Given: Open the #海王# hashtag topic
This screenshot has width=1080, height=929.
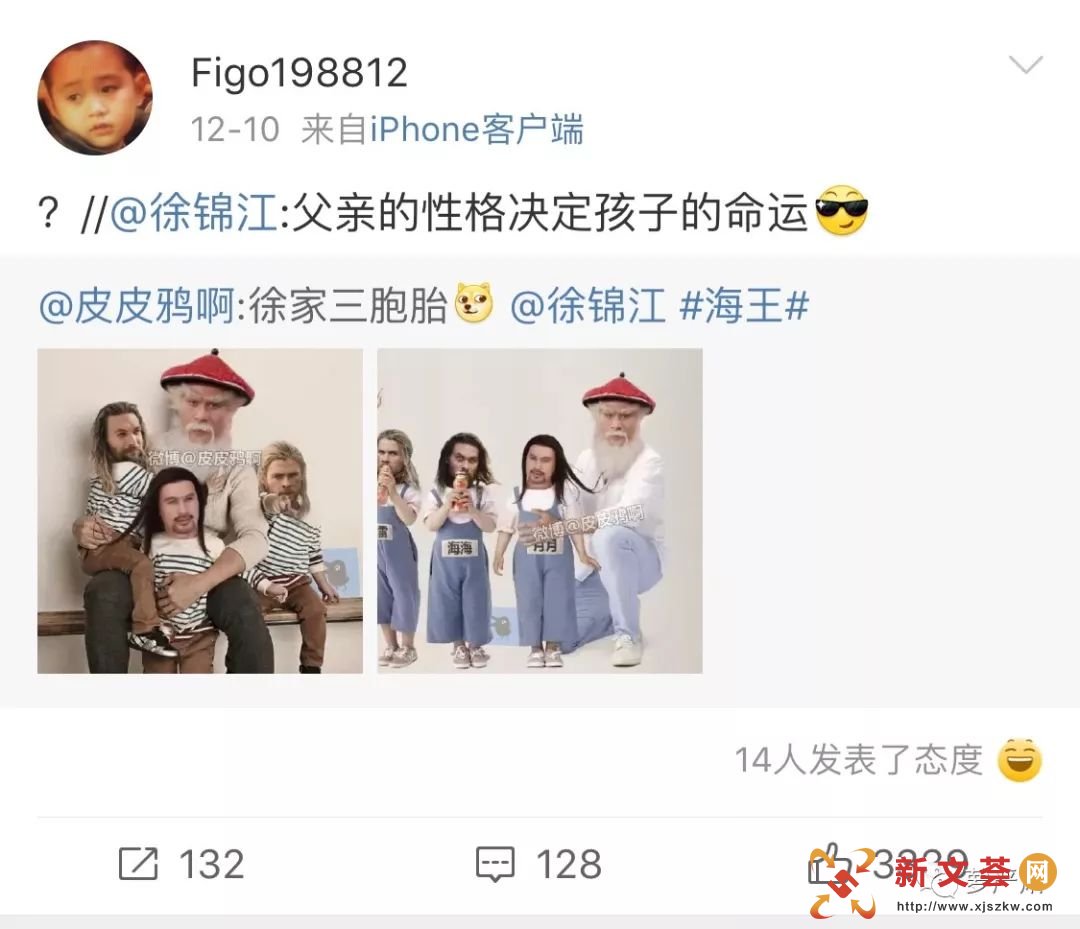Looking at the screenshot, I should coord(744,305).
